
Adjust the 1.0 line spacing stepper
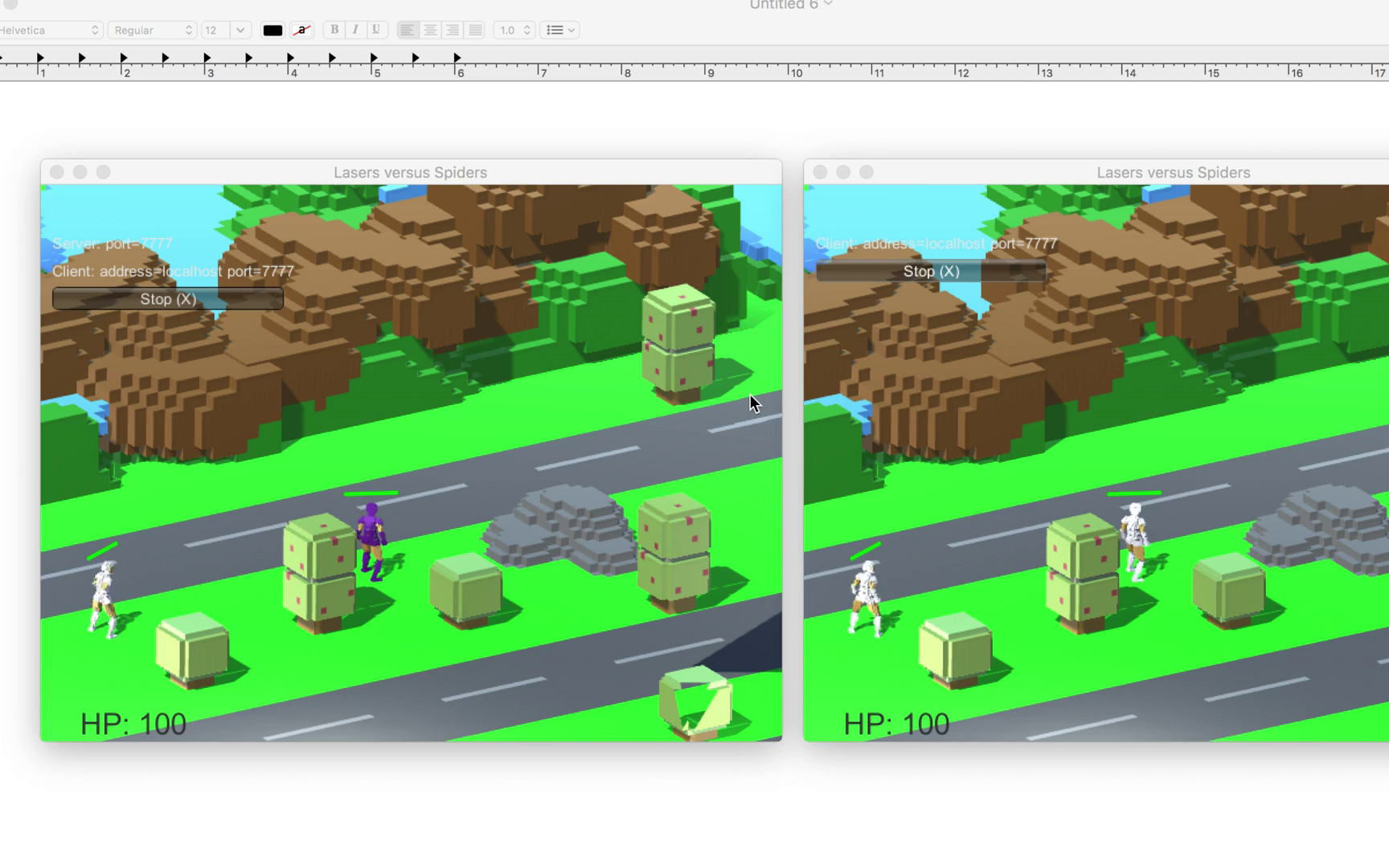(527, 30)
